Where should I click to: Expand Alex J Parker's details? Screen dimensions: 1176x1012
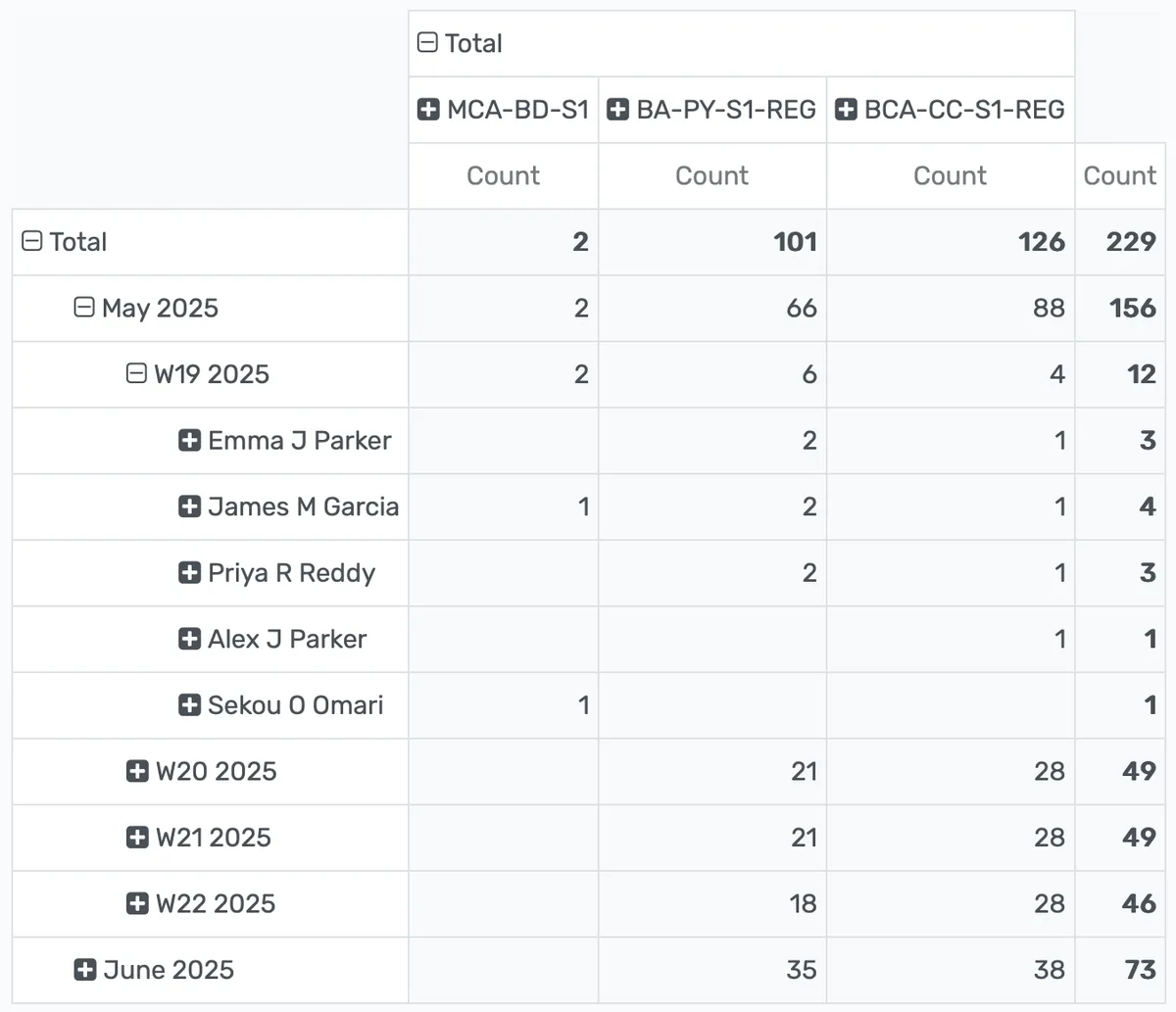pyautogui.click(x=191, y=639)
